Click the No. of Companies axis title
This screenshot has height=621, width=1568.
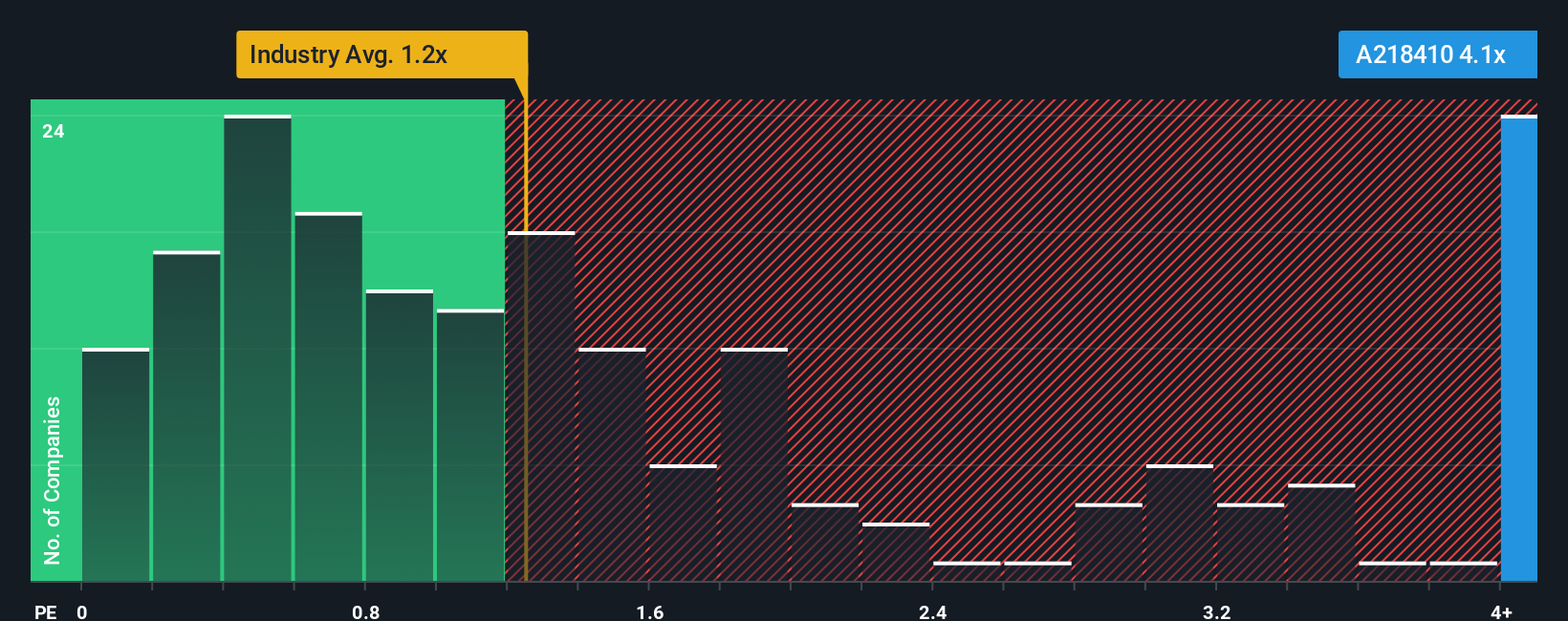(53, 481)
